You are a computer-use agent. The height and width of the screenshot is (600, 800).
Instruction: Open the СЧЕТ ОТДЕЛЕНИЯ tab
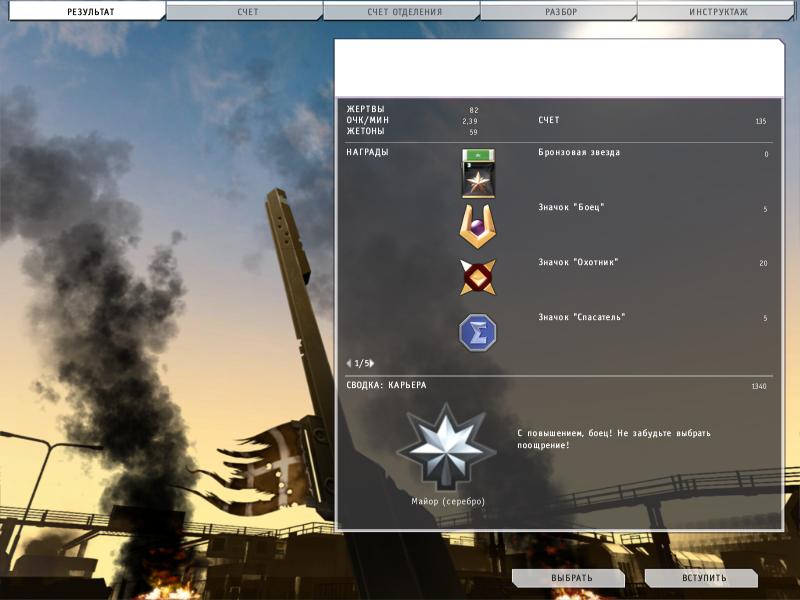401,12
